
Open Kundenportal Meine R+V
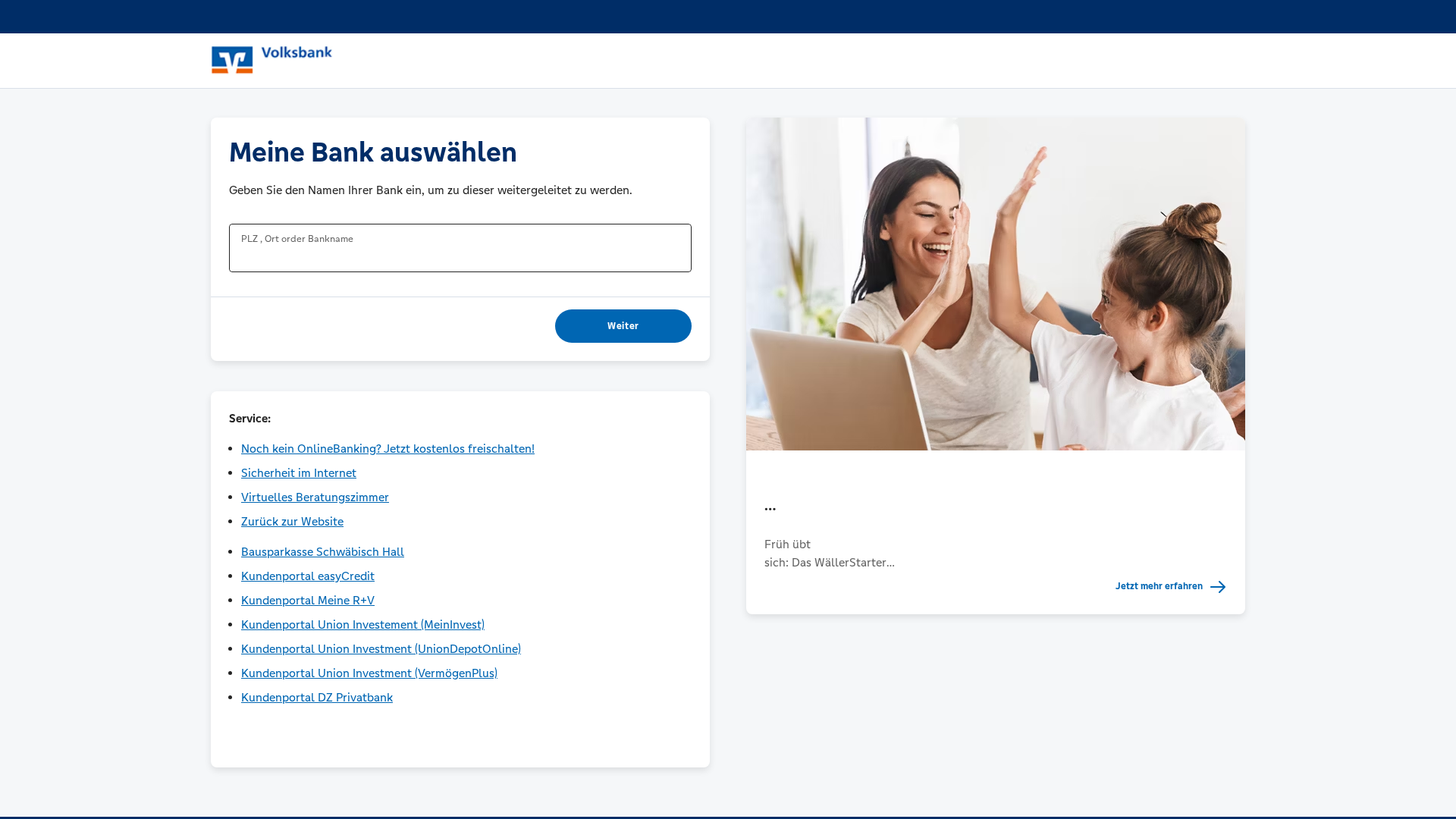point(307,600)
